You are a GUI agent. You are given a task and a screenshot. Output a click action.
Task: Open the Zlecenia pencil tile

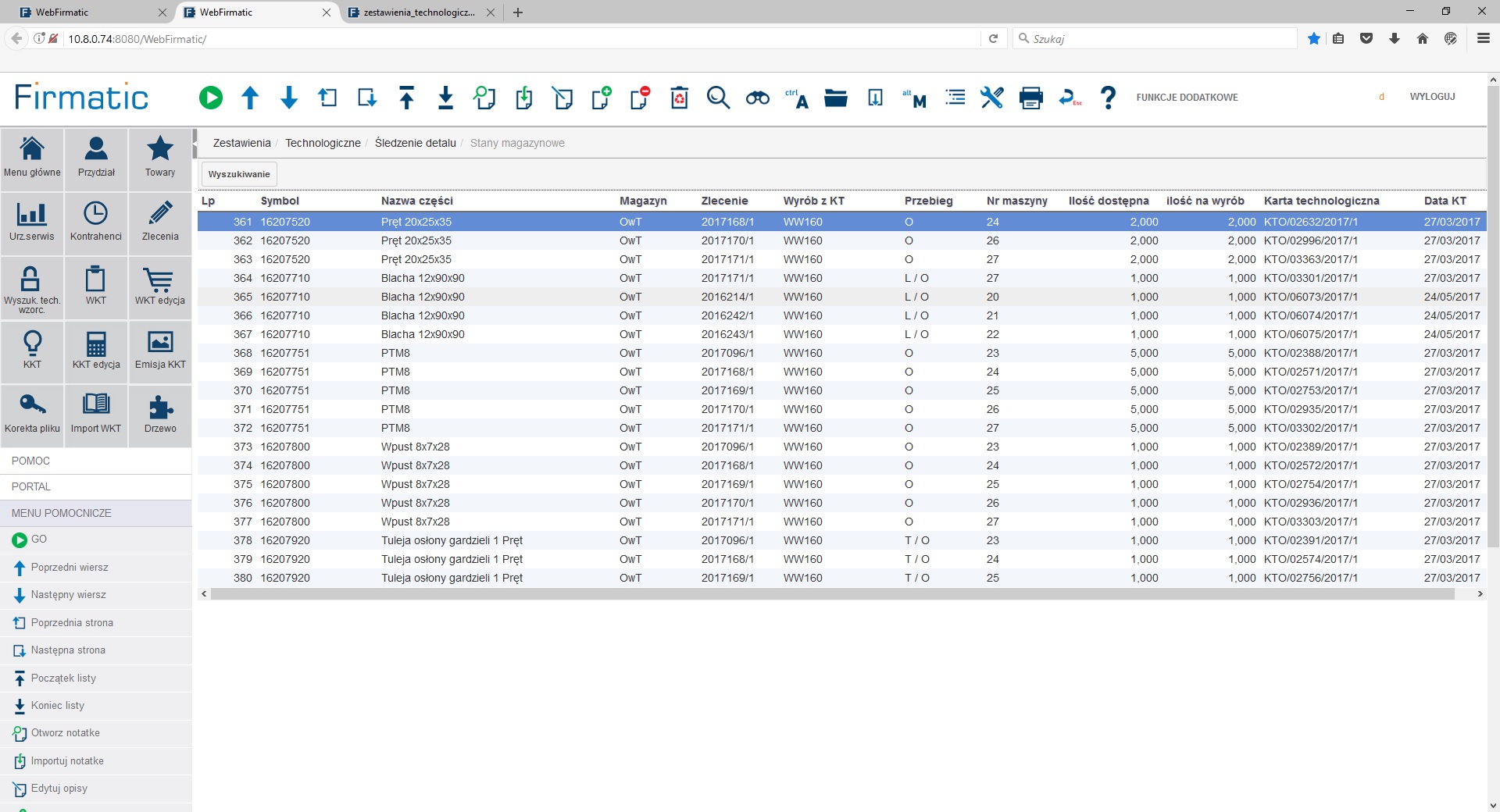160,223
